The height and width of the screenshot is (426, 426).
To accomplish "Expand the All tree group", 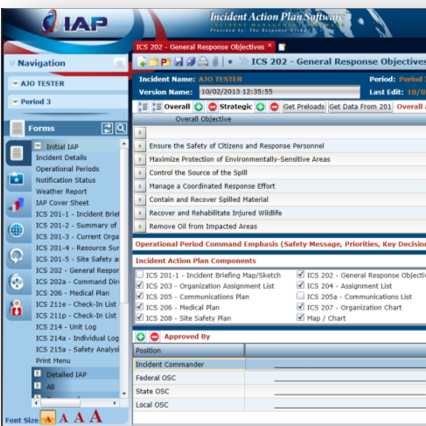I will click(38, 386).
